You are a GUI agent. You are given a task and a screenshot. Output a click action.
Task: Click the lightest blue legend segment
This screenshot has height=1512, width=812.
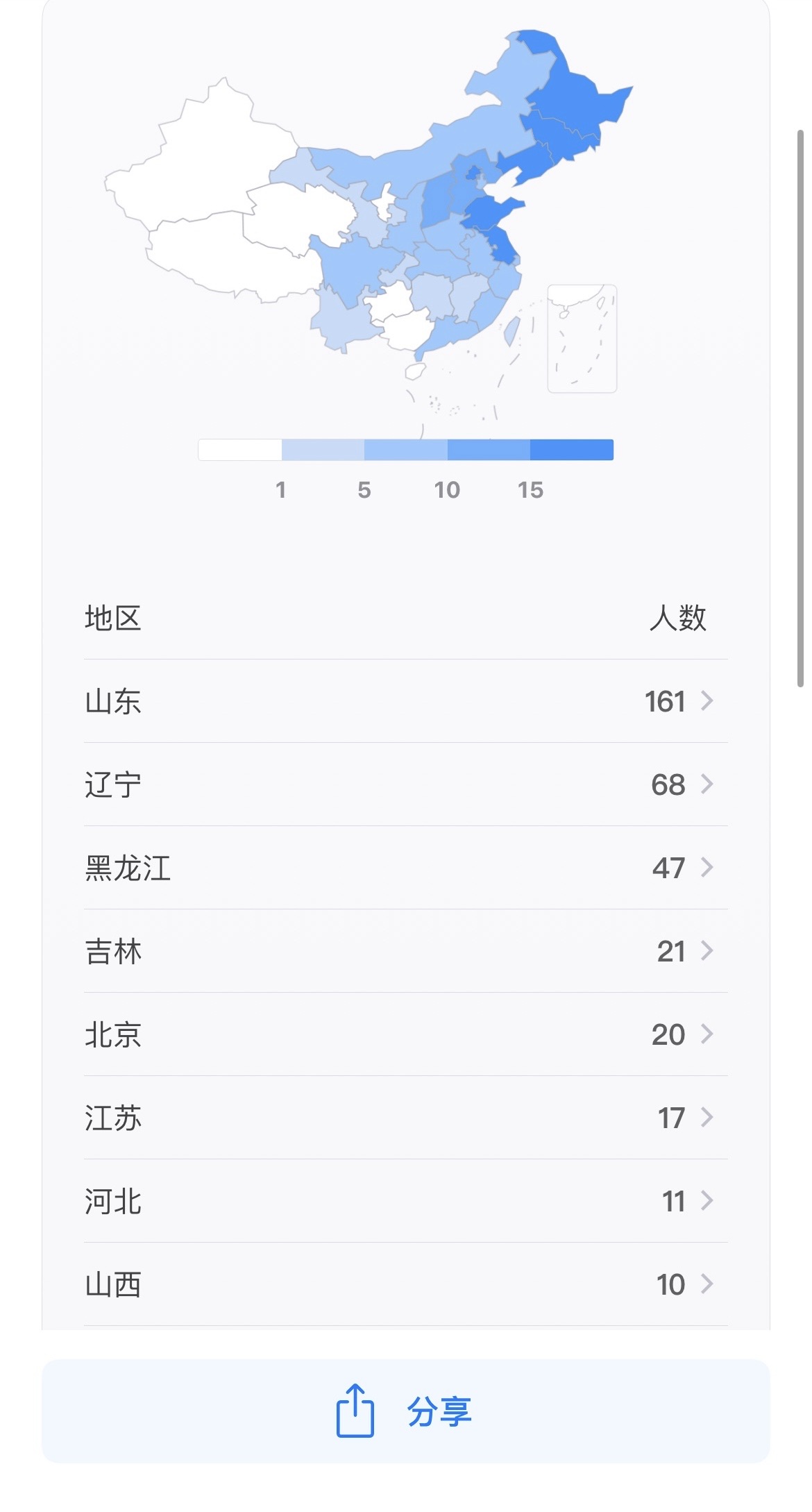(323, 450)
